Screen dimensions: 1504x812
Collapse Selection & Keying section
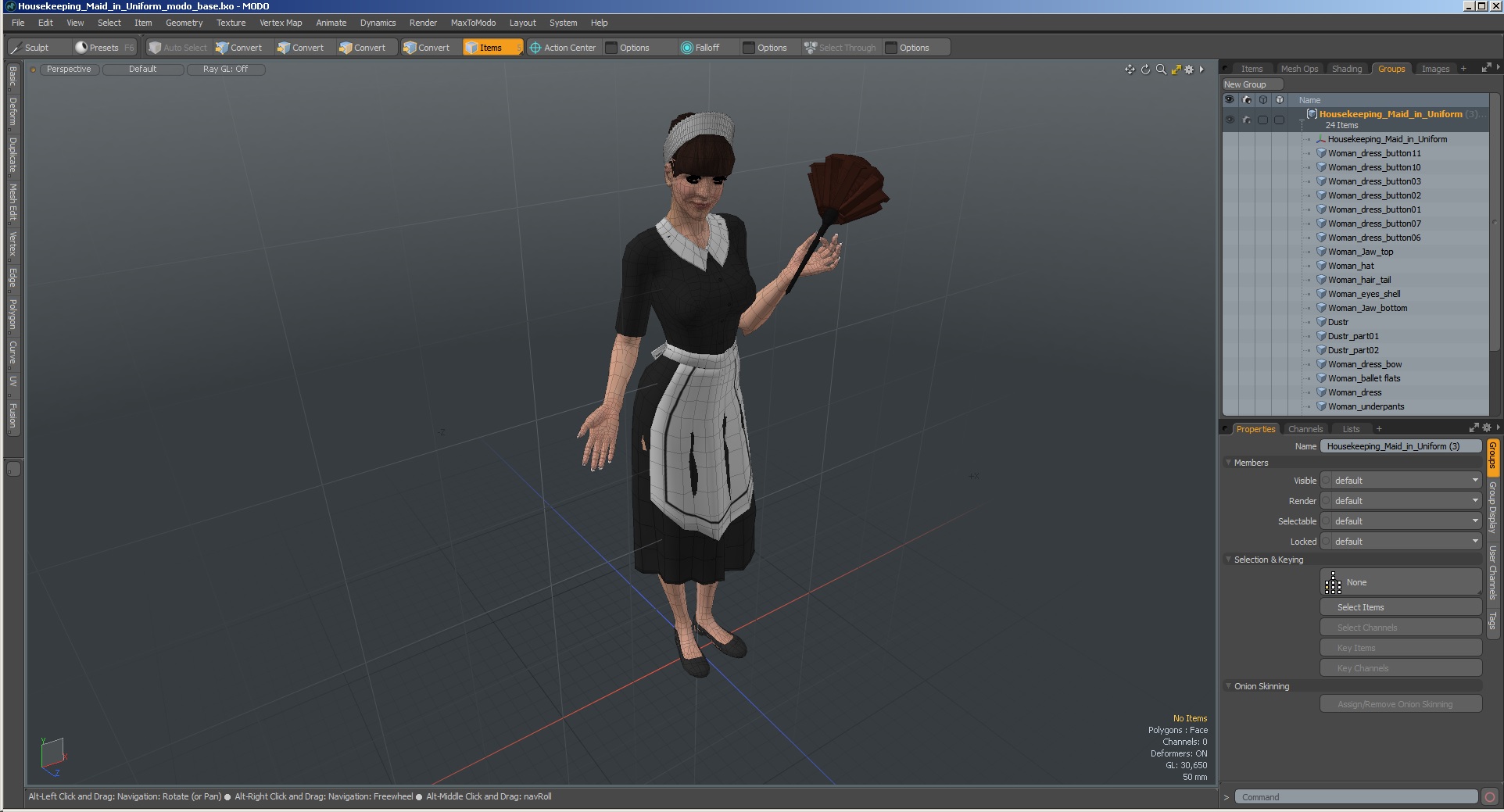click(x=1229, y=560)
